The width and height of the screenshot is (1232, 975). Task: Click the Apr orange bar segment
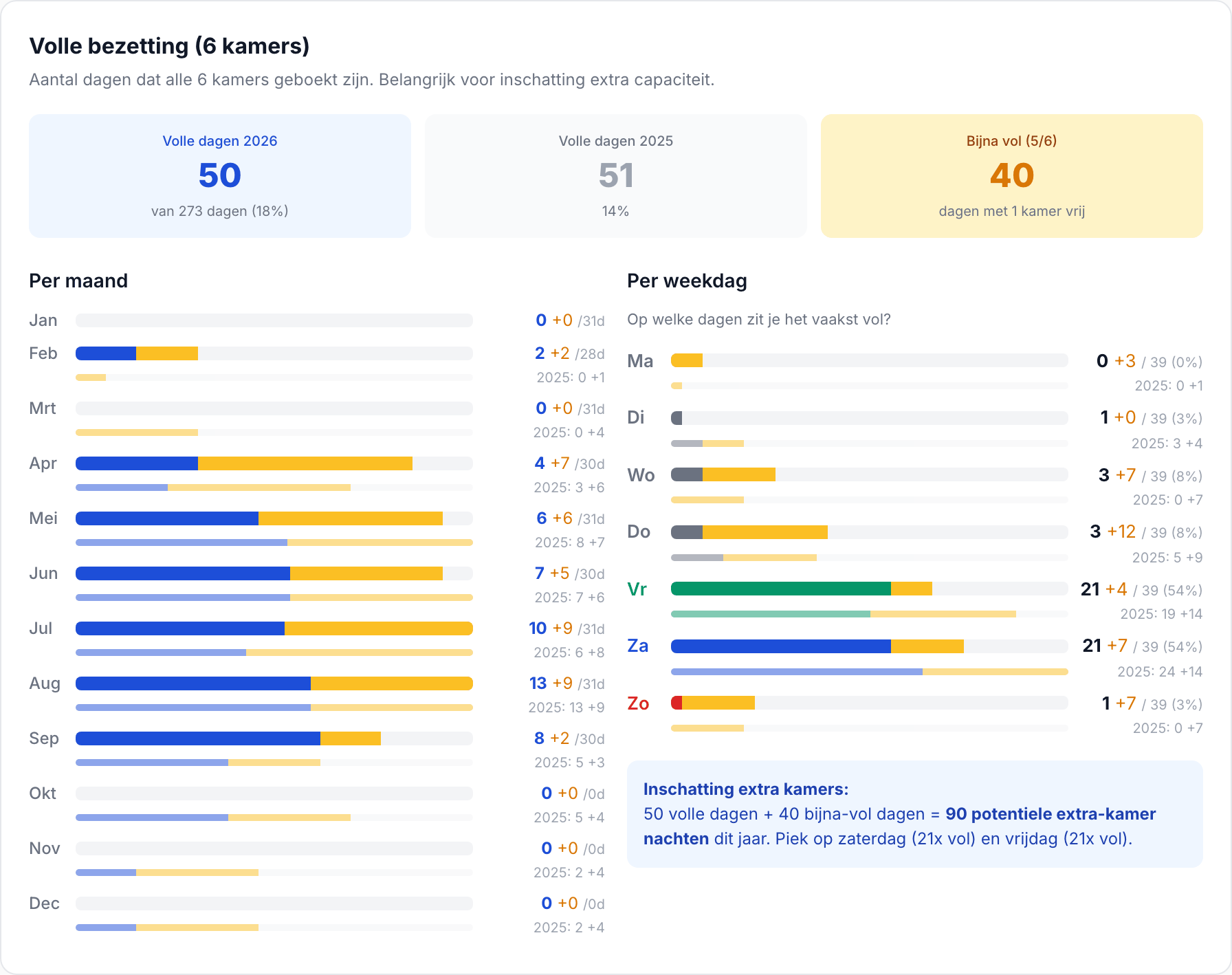(x=305, y=463)
